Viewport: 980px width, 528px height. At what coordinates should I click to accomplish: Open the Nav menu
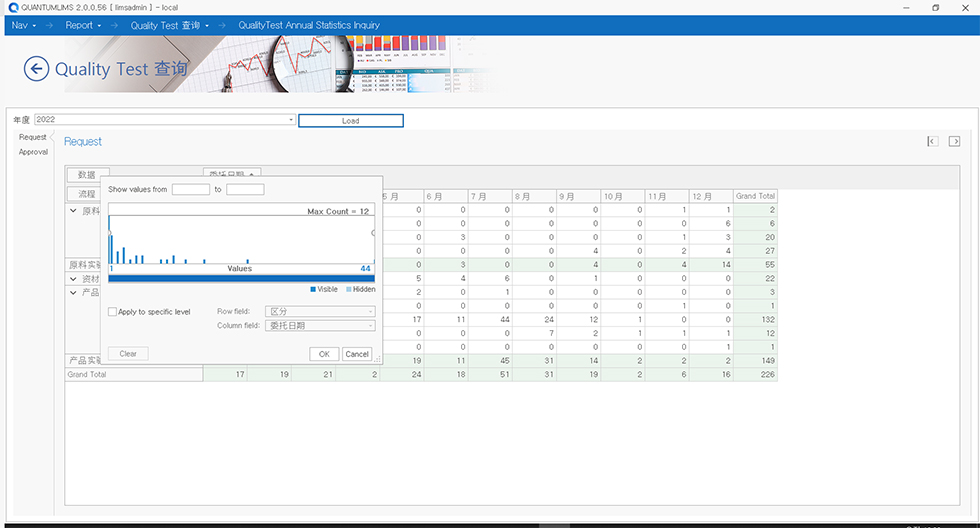pyautogui.click(x=24, y=25)
